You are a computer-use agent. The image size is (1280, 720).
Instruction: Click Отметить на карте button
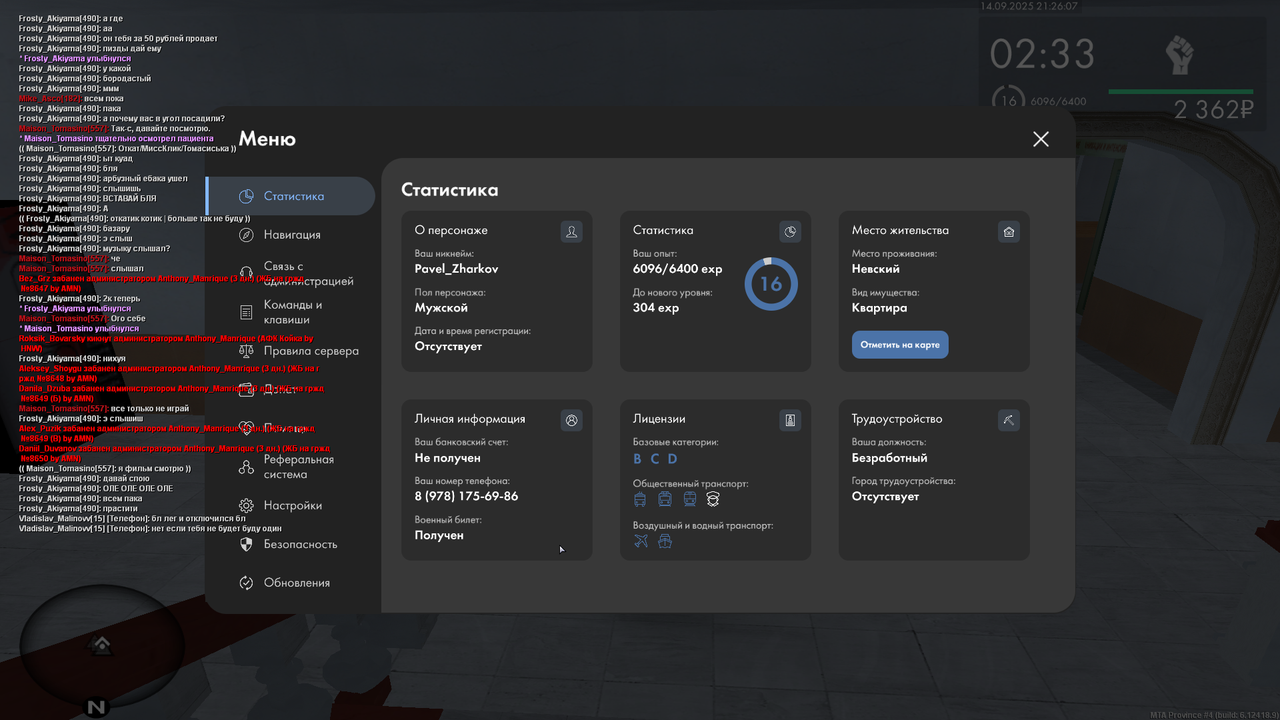pos(900,345)
